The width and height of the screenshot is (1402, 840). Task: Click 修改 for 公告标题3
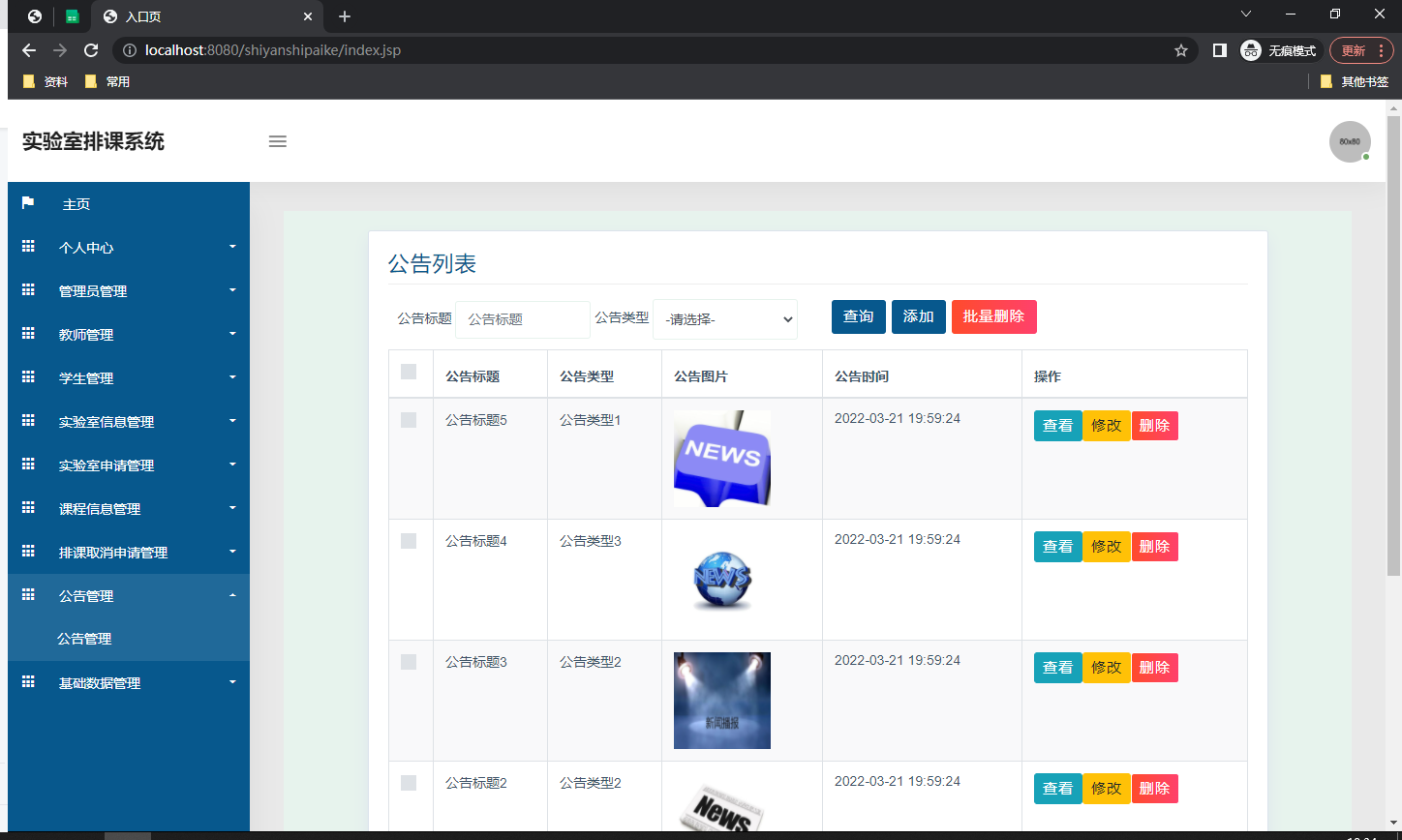(x=1107, y=668)
